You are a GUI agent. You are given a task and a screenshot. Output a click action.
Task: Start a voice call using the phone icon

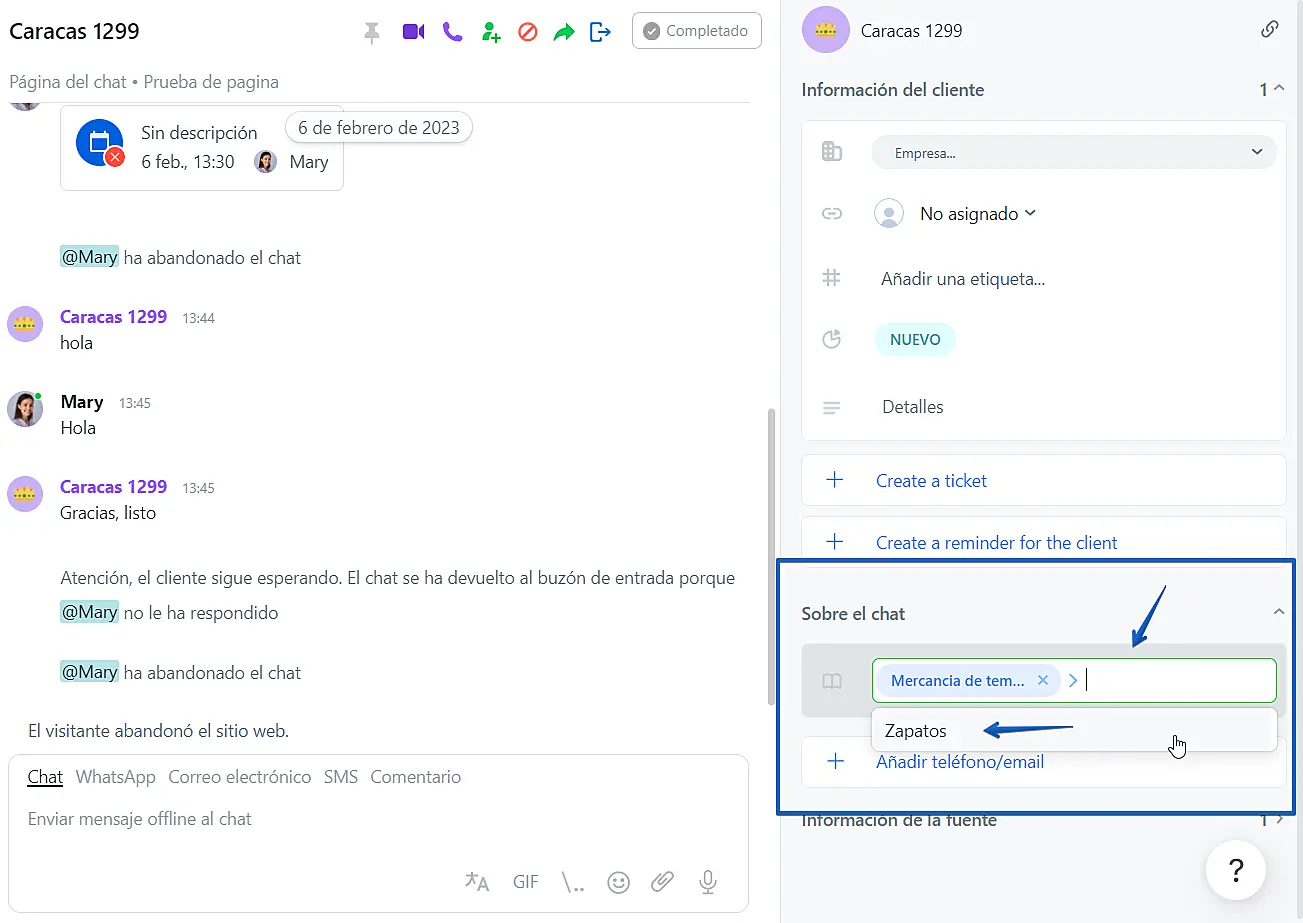453,32
